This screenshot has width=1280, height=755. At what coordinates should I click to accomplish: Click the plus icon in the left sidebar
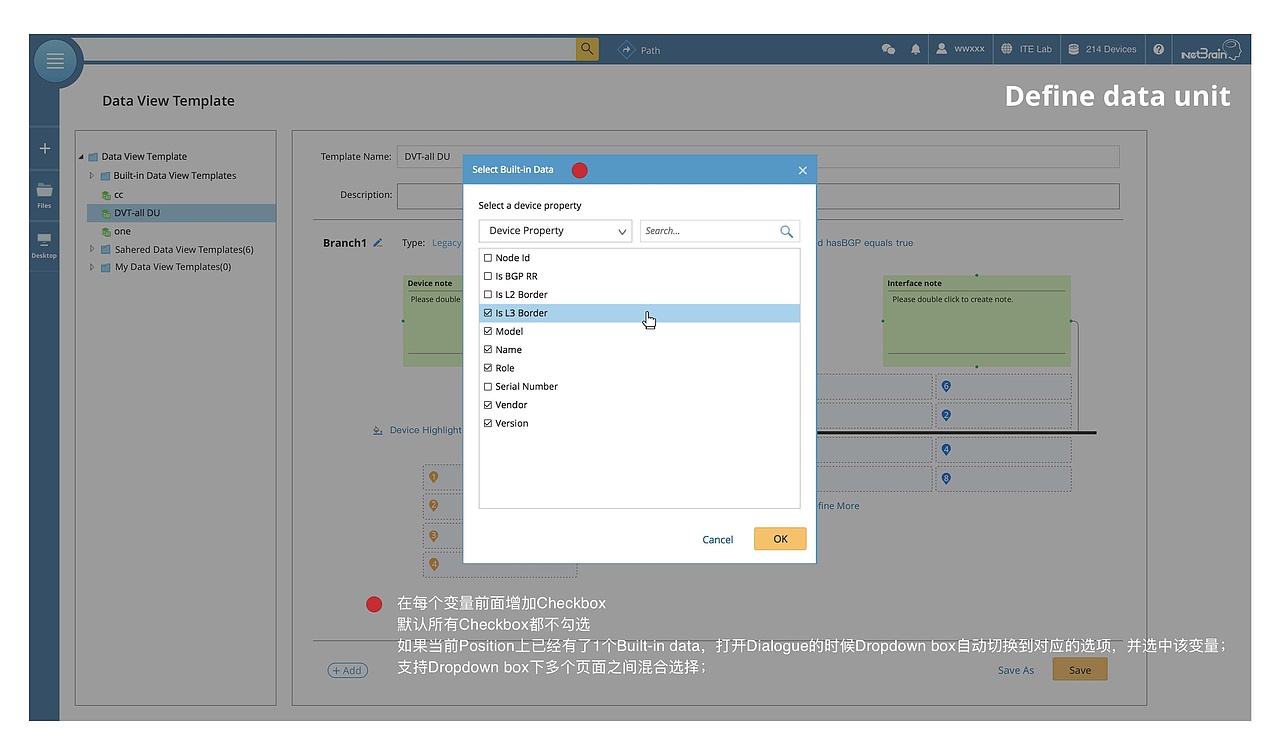pos(44,146)
